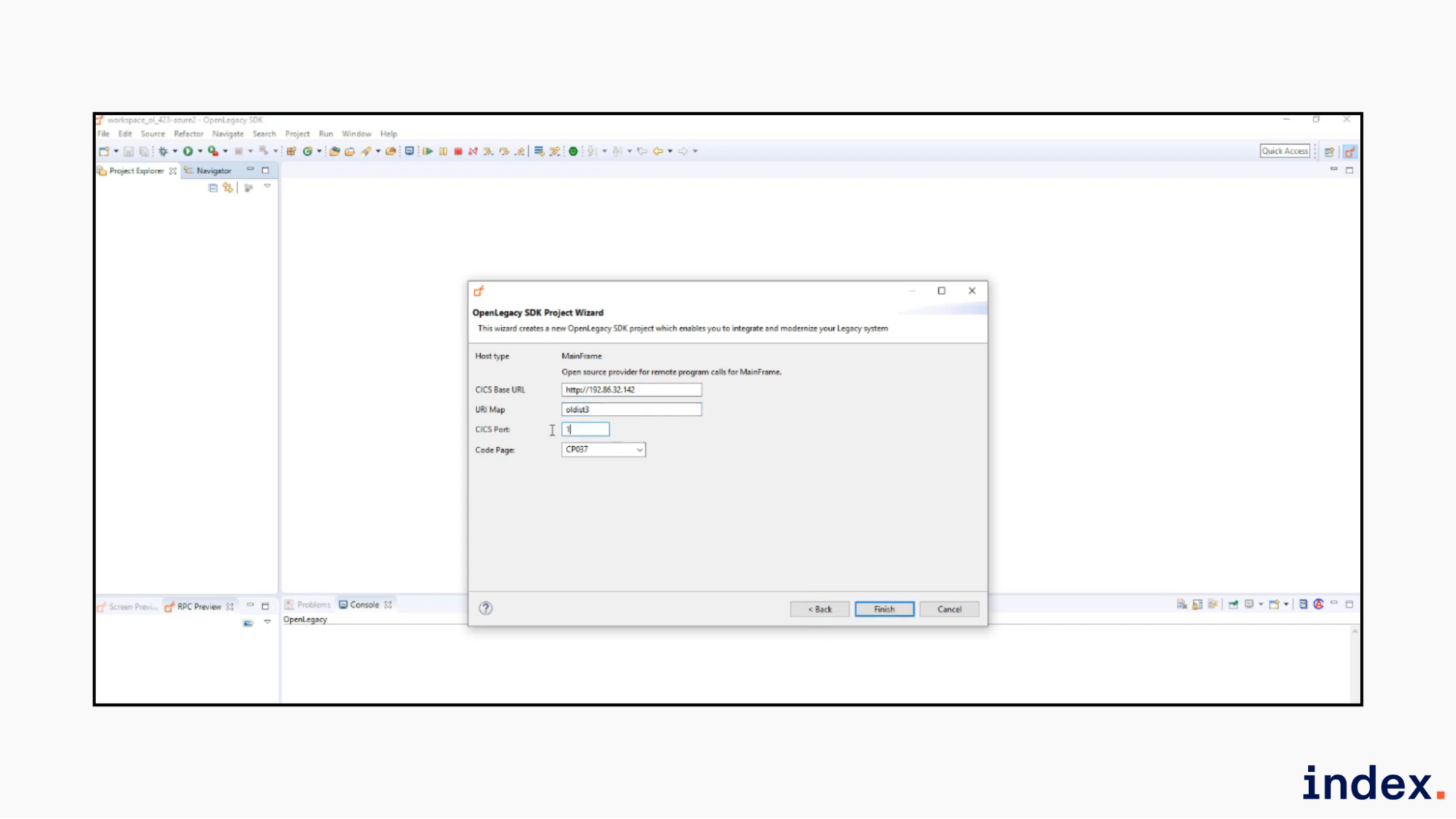
Task: Select the RPC Preview tab
Action: point(198,606)
